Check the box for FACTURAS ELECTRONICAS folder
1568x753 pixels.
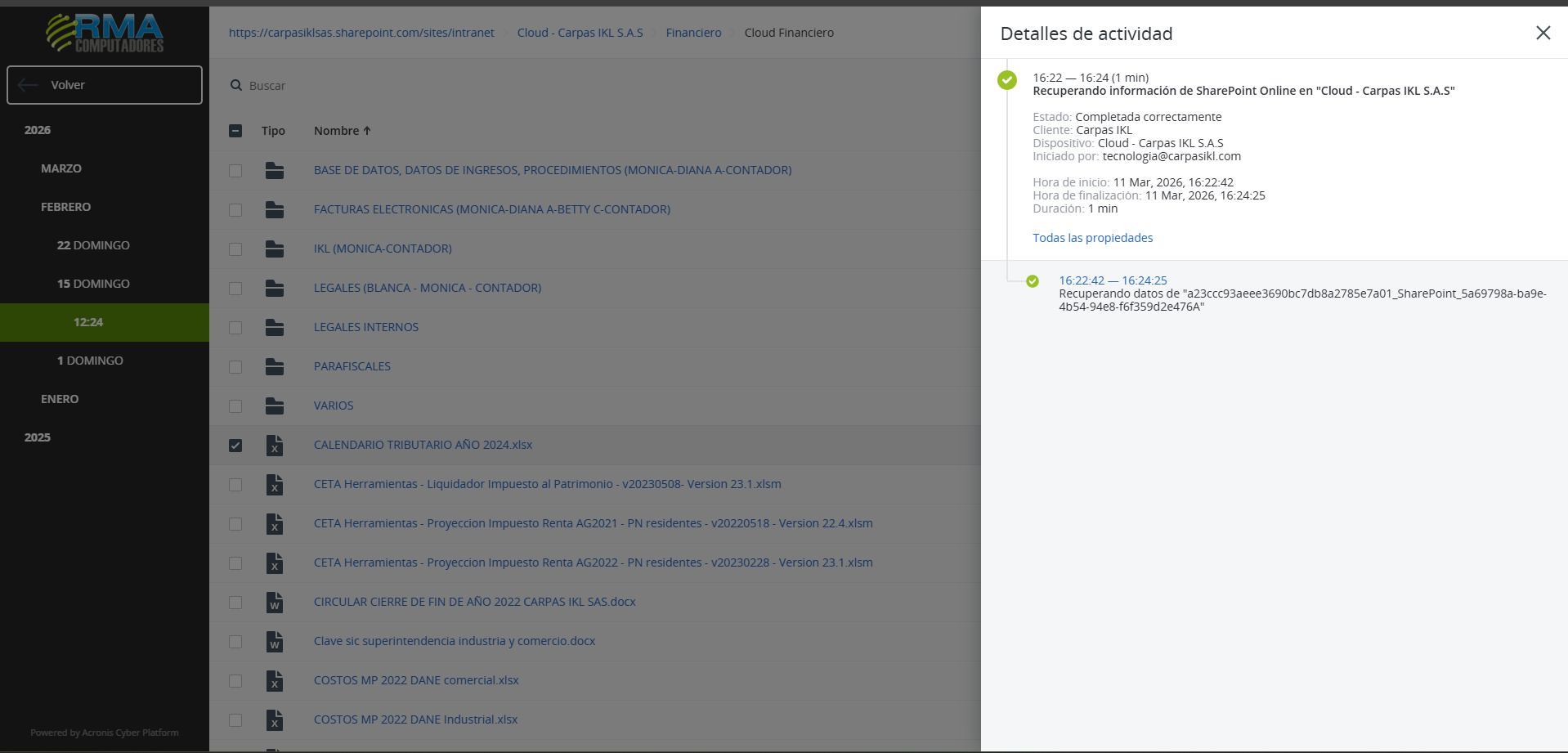pos(235,210)
